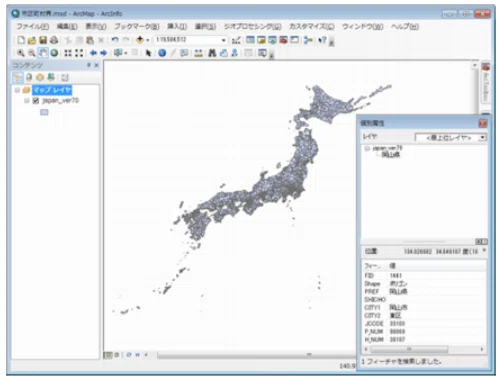Select 岡山県 feature in Identify tree
Image resolution: width=499 pixels, height=378 pixels.
click(390, 154)
